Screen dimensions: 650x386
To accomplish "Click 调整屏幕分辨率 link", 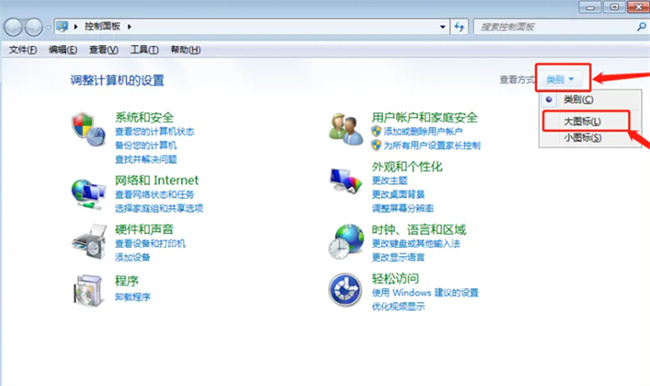I will (403, 208).
